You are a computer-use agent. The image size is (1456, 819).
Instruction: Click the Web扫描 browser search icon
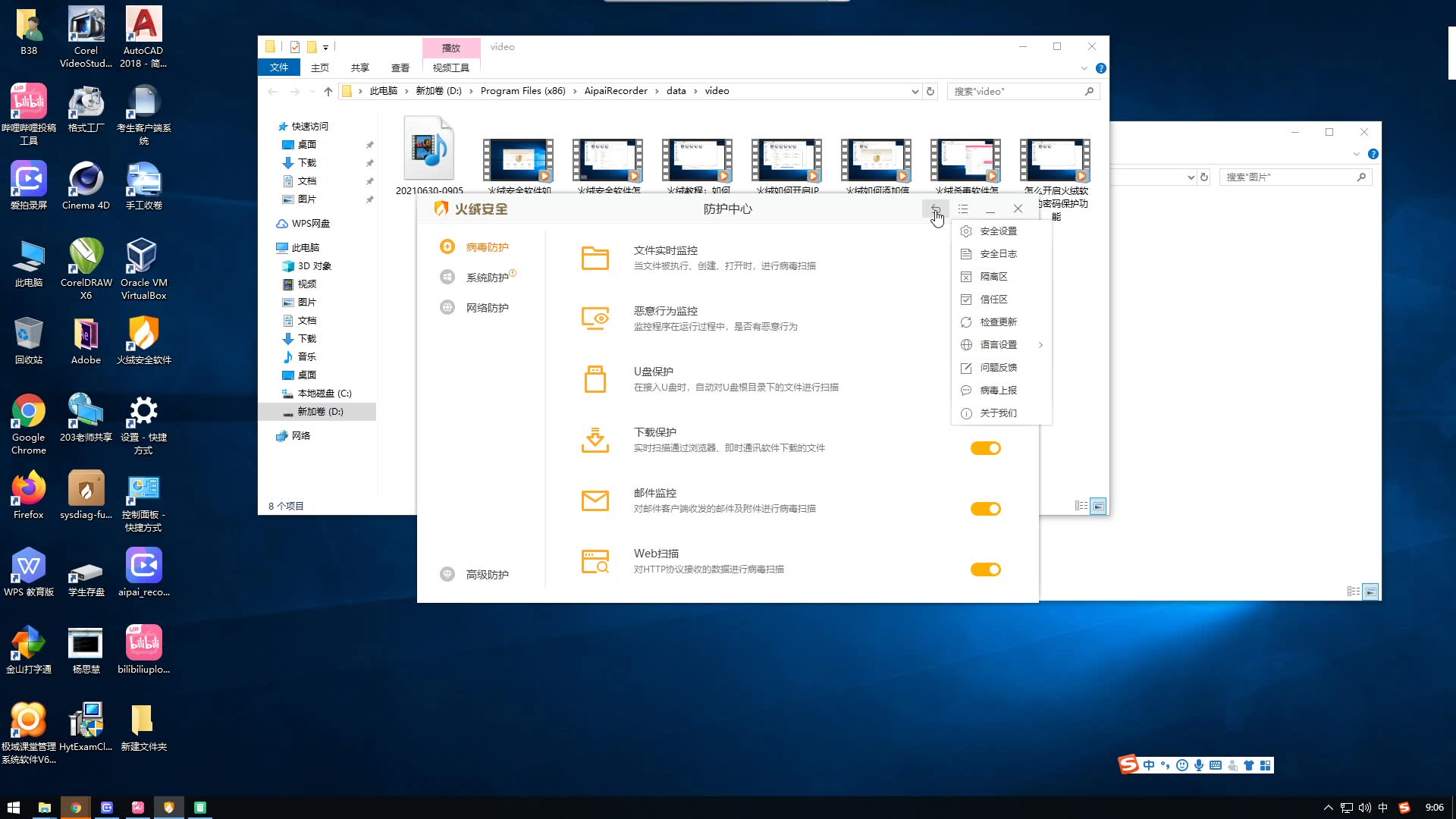(595, 561)
